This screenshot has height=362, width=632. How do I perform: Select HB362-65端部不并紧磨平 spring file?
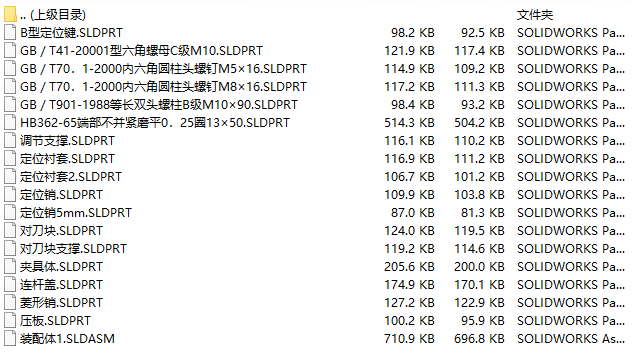pos(155,123)
